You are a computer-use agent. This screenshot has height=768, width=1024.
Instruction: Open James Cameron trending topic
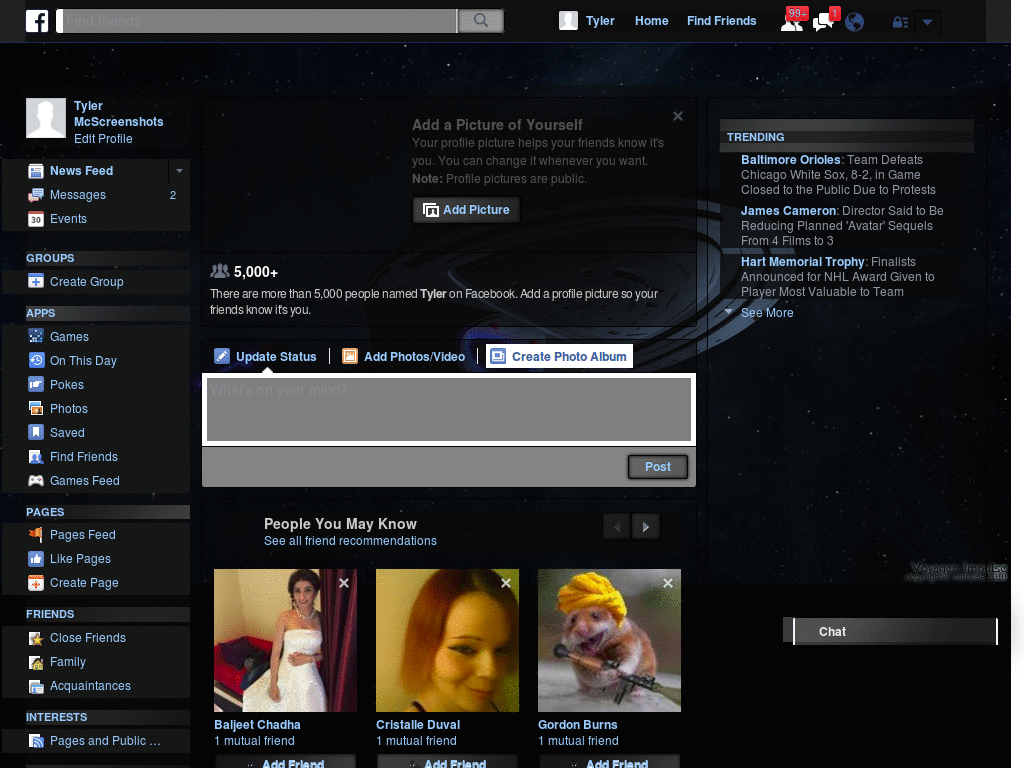788,211
